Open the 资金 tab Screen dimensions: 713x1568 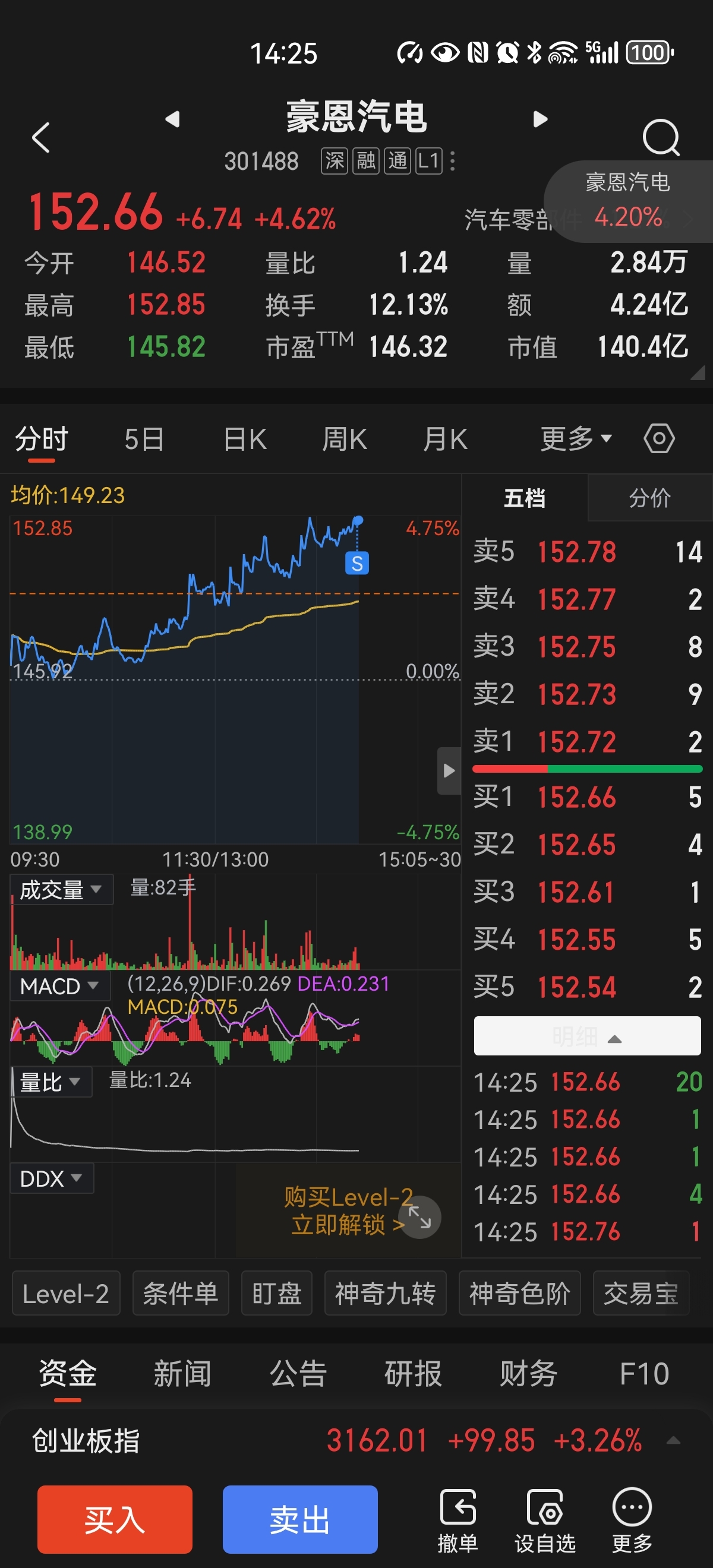click(x=68, y=1375)
